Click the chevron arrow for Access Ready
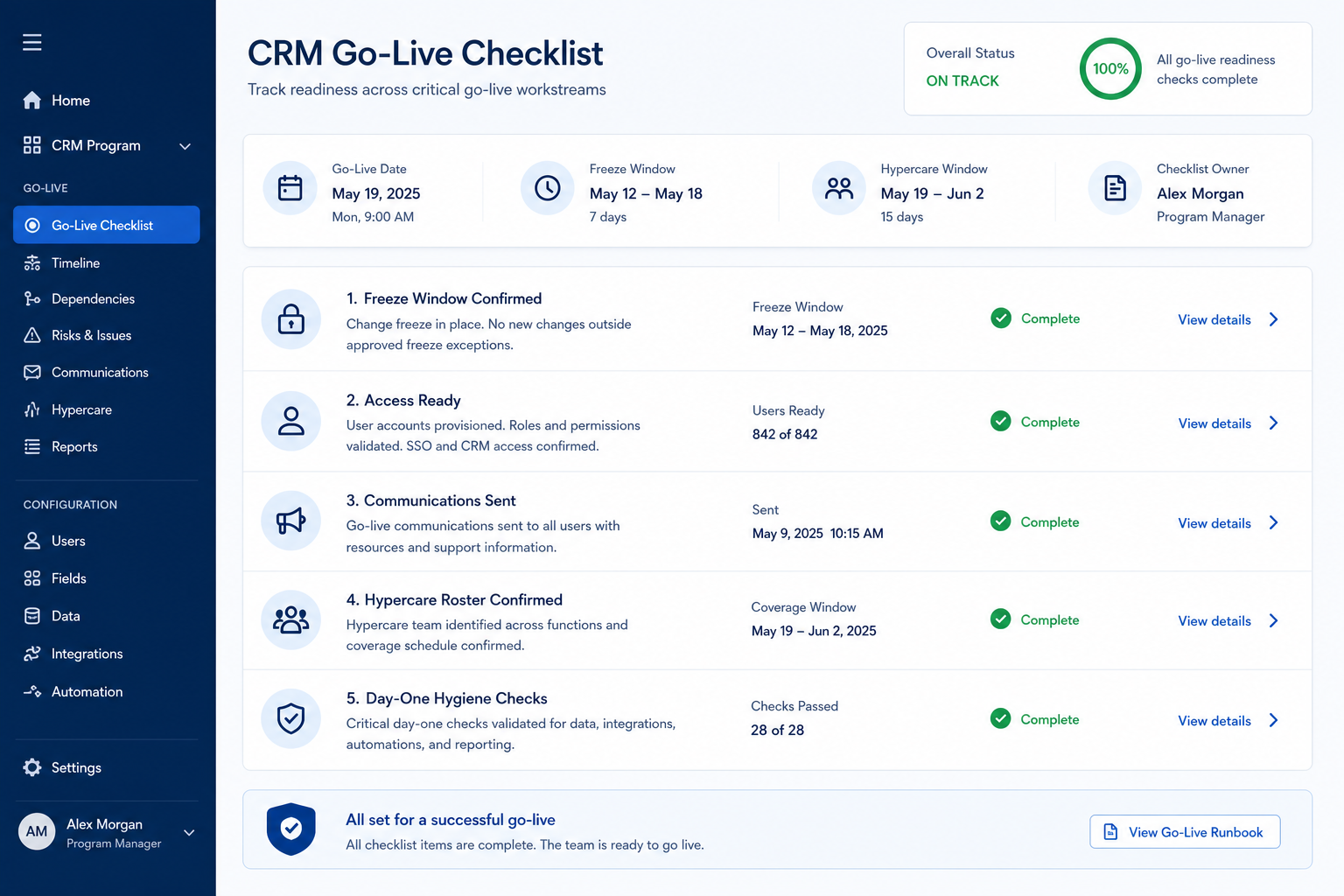1344x896 pixels. [1274, 423]
